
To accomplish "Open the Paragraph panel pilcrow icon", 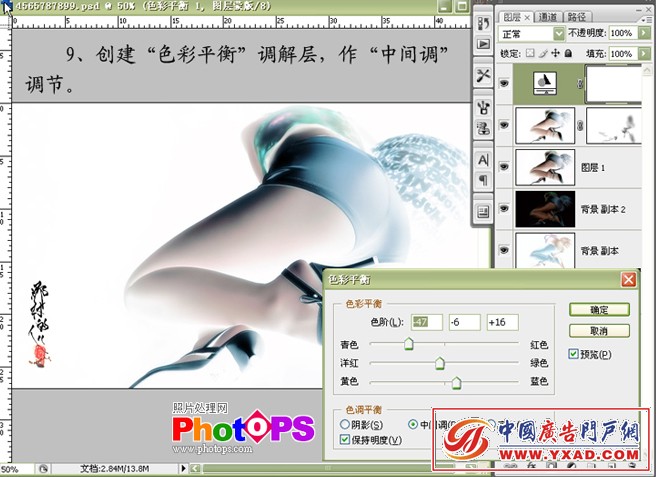I will pyautogui.click(x=483, y=180).
